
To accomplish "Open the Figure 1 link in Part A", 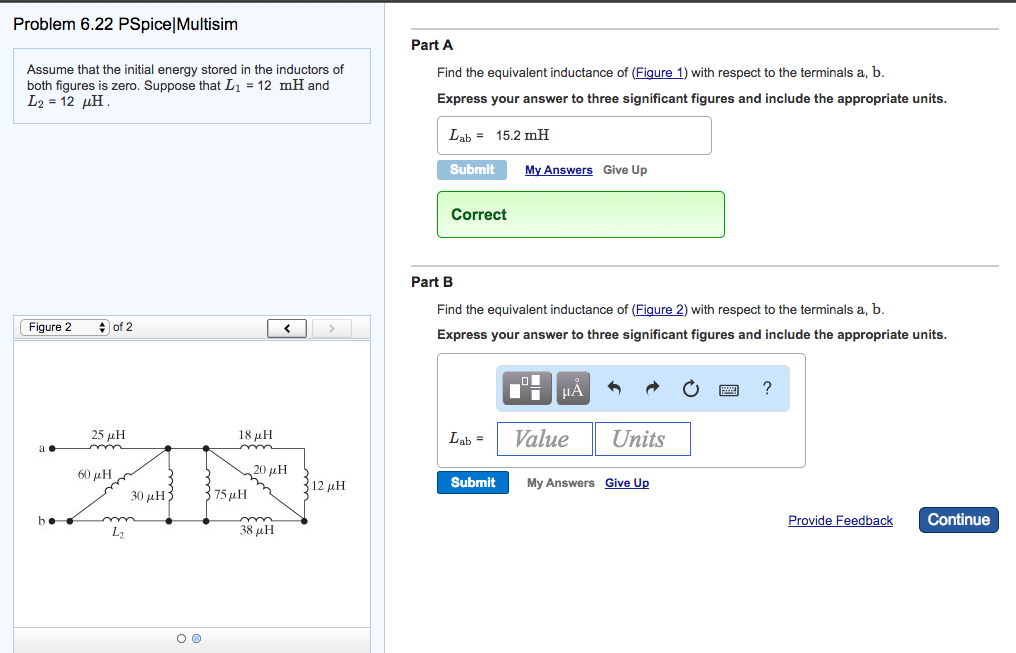I will tap(659, 72).
